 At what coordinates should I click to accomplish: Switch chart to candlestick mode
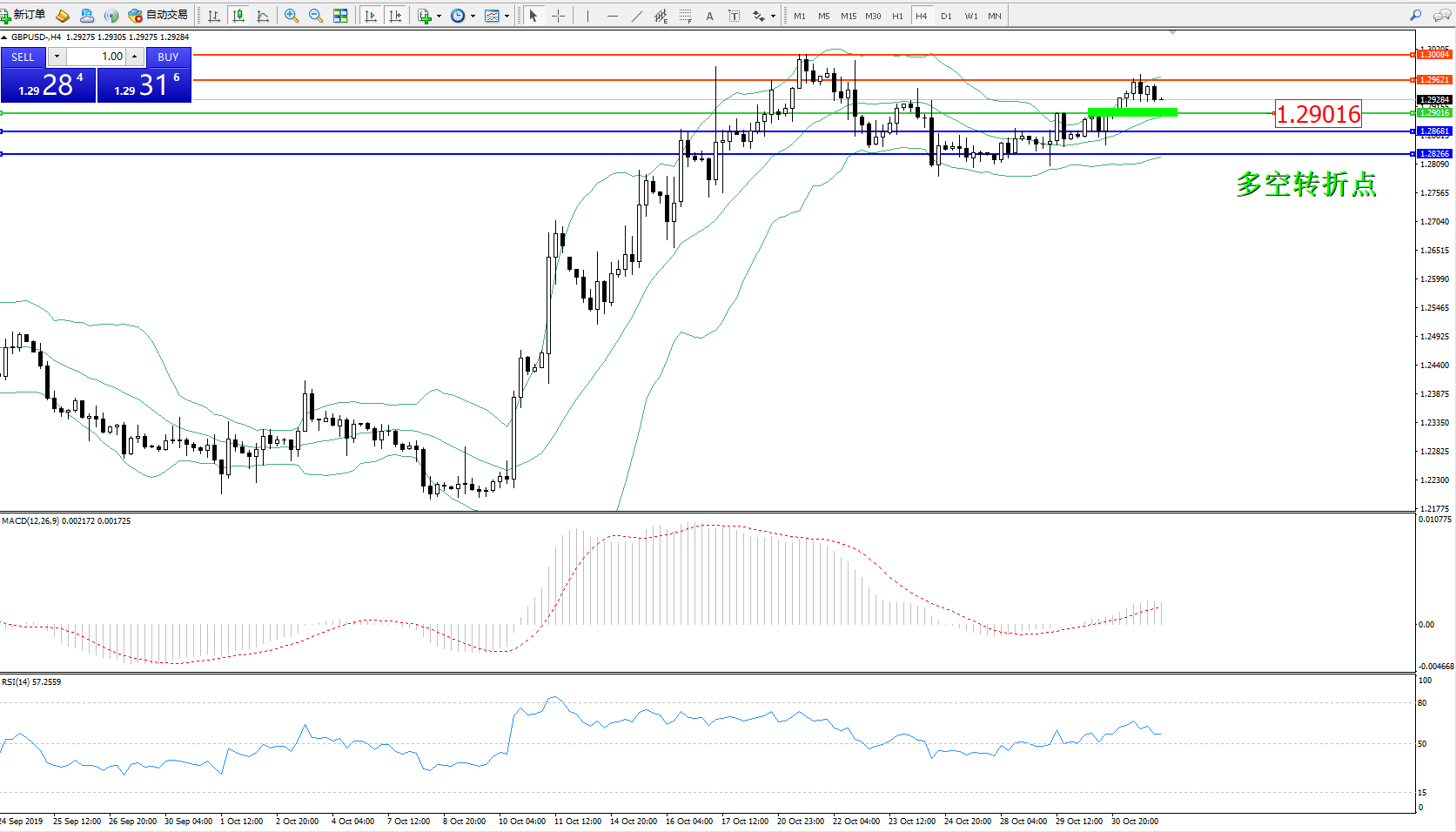238,16
